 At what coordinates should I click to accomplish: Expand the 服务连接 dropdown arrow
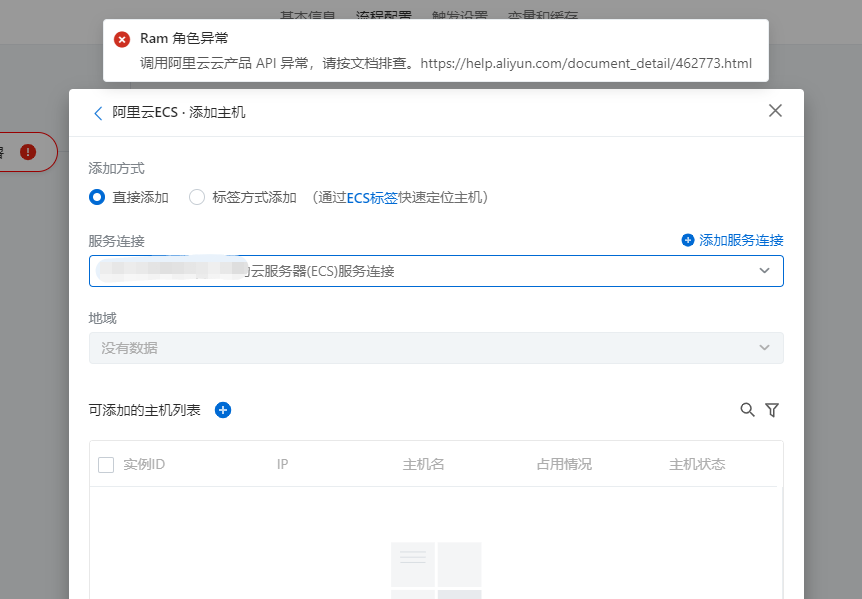[764, 270]
